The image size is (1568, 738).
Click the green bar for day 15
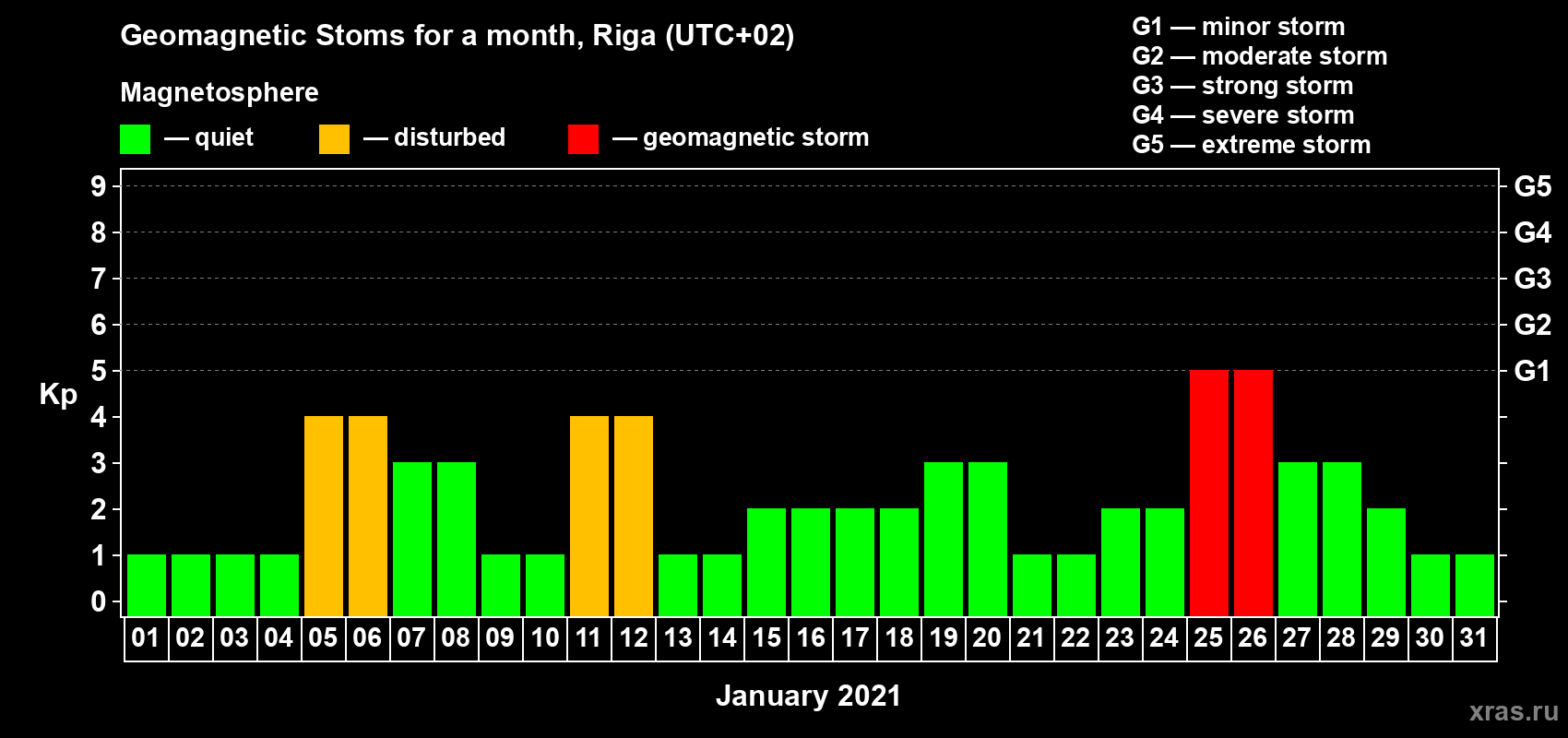coord(766,562)
